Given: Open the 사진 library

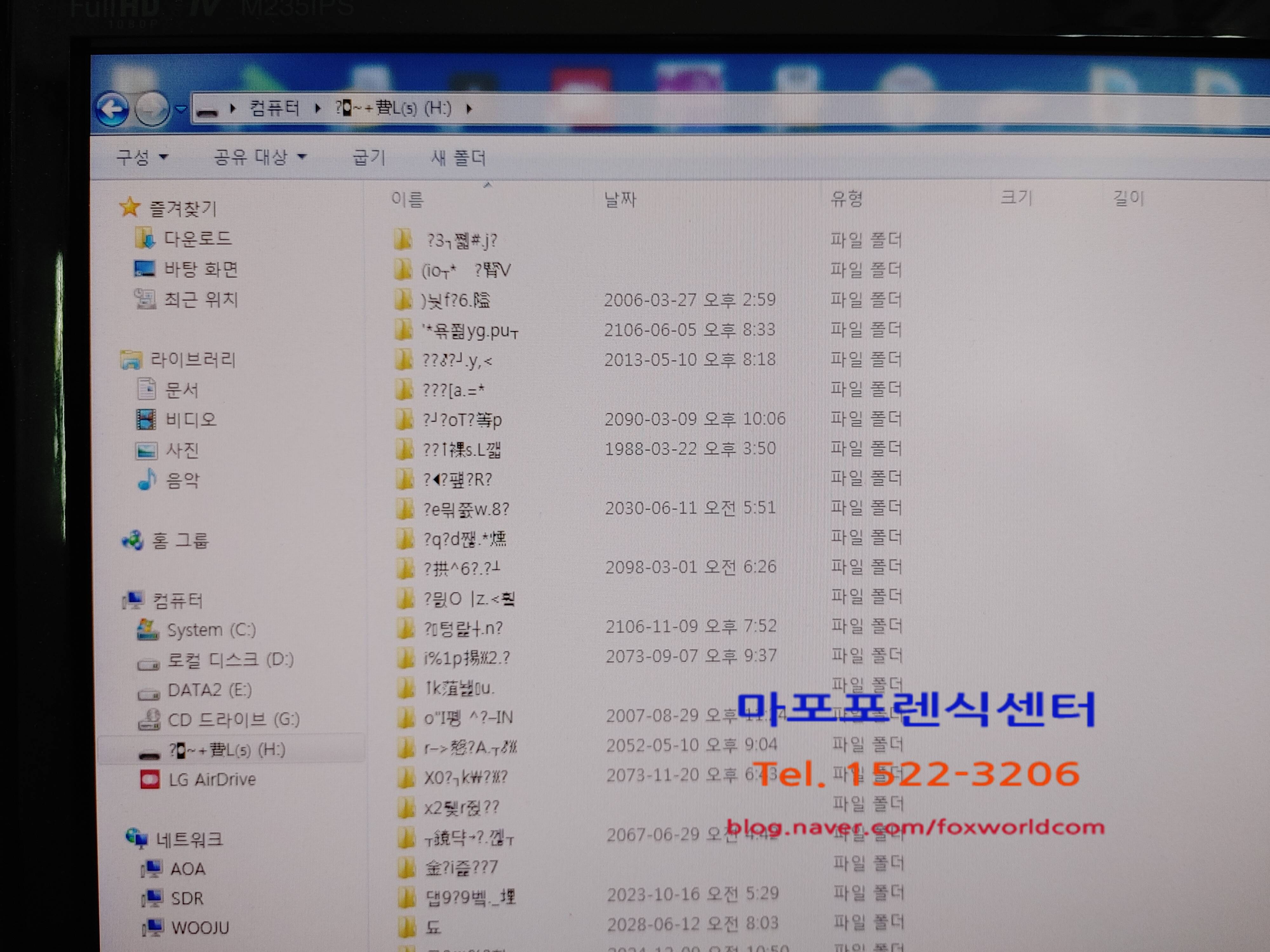Looking at the screenshot, I should [x=183, y=450].
